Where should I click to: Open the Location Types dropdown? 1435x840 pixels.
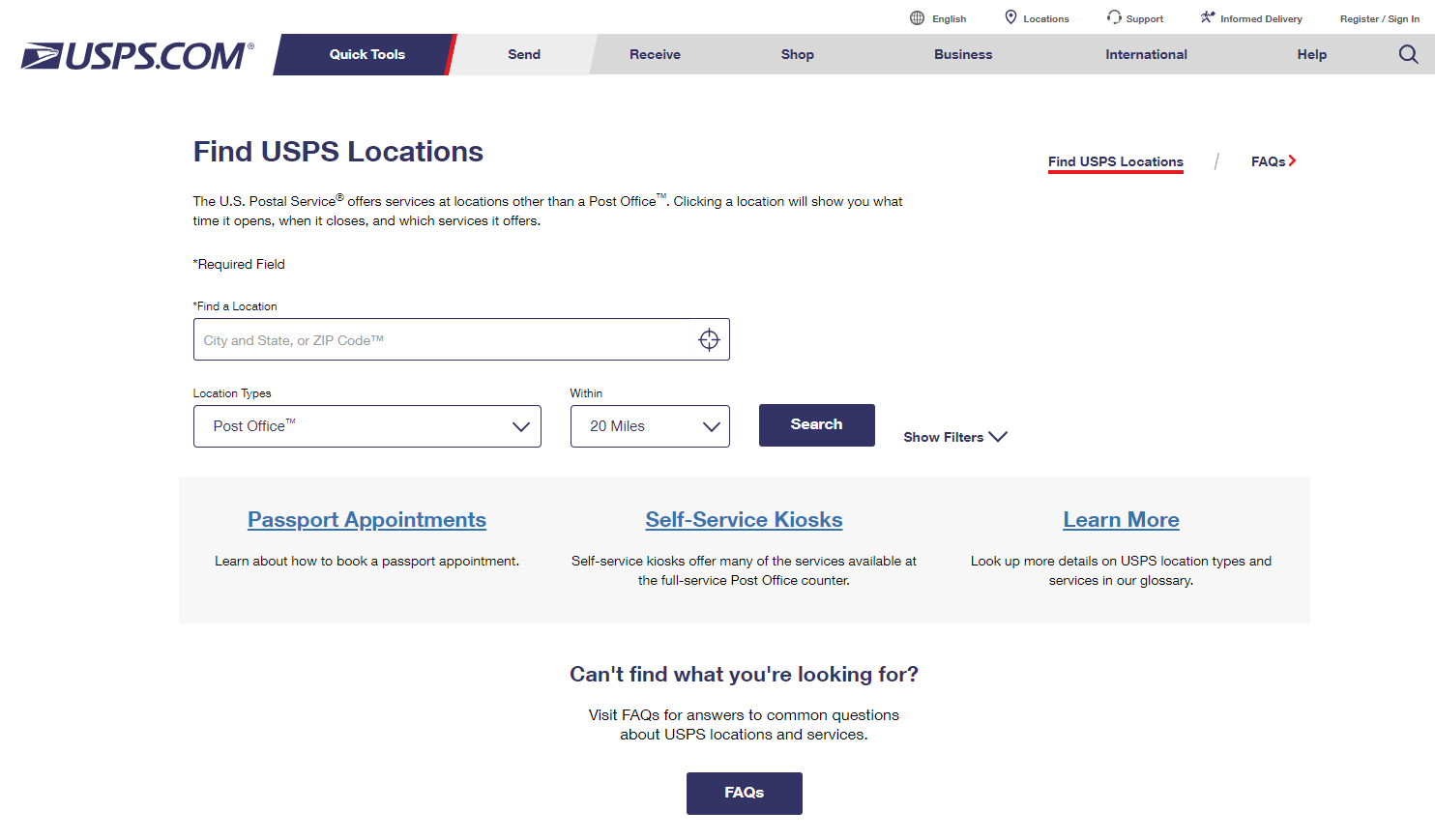[x=366, y=426]
